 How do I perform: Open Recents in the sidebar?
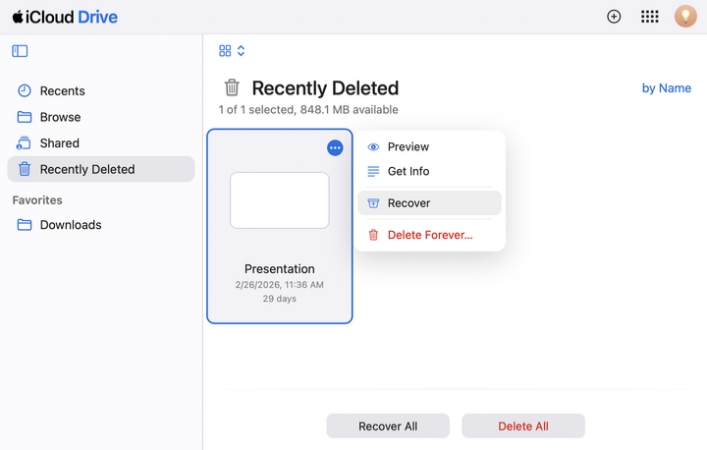click(101, 91)
